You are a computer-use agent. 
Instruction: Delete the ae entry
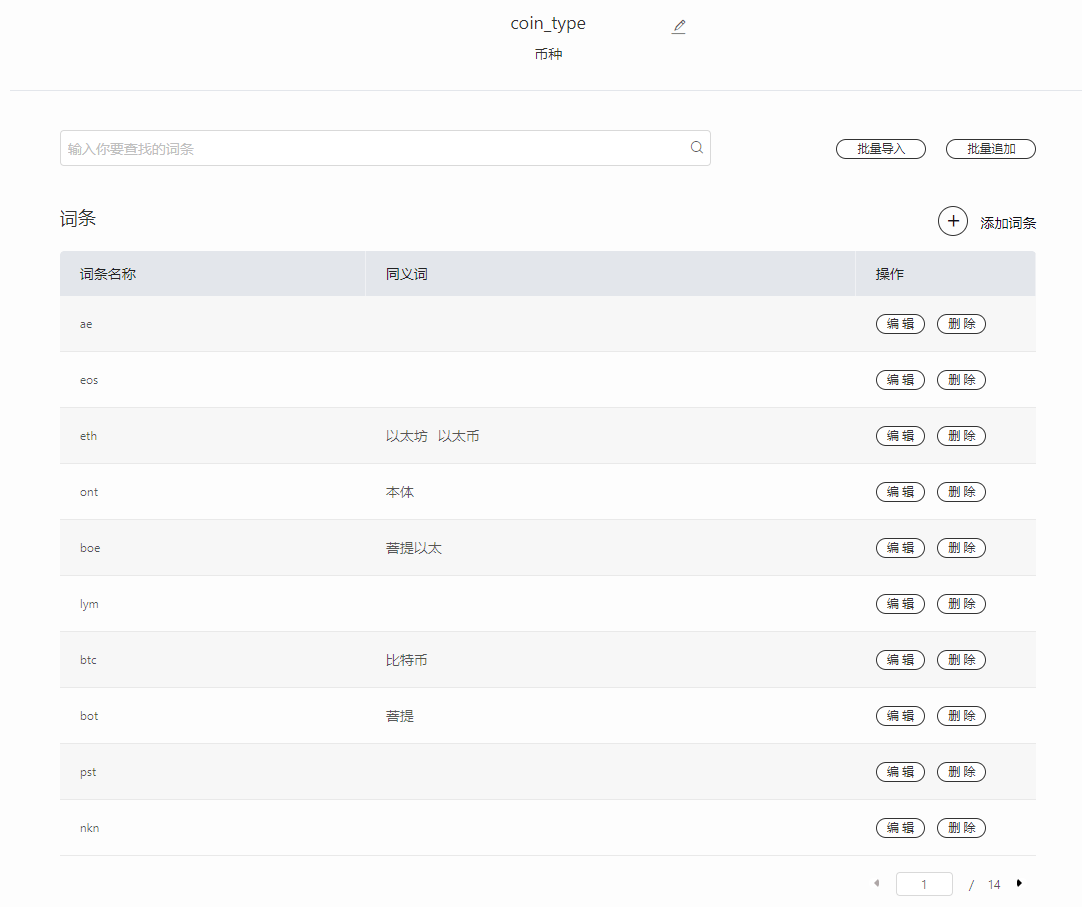point(961,324)
